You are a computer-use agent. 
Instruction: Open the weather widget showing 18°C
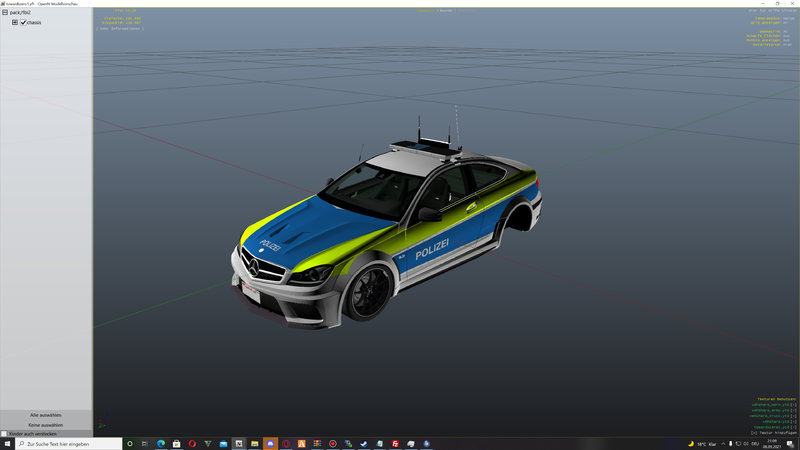[702, 444]
